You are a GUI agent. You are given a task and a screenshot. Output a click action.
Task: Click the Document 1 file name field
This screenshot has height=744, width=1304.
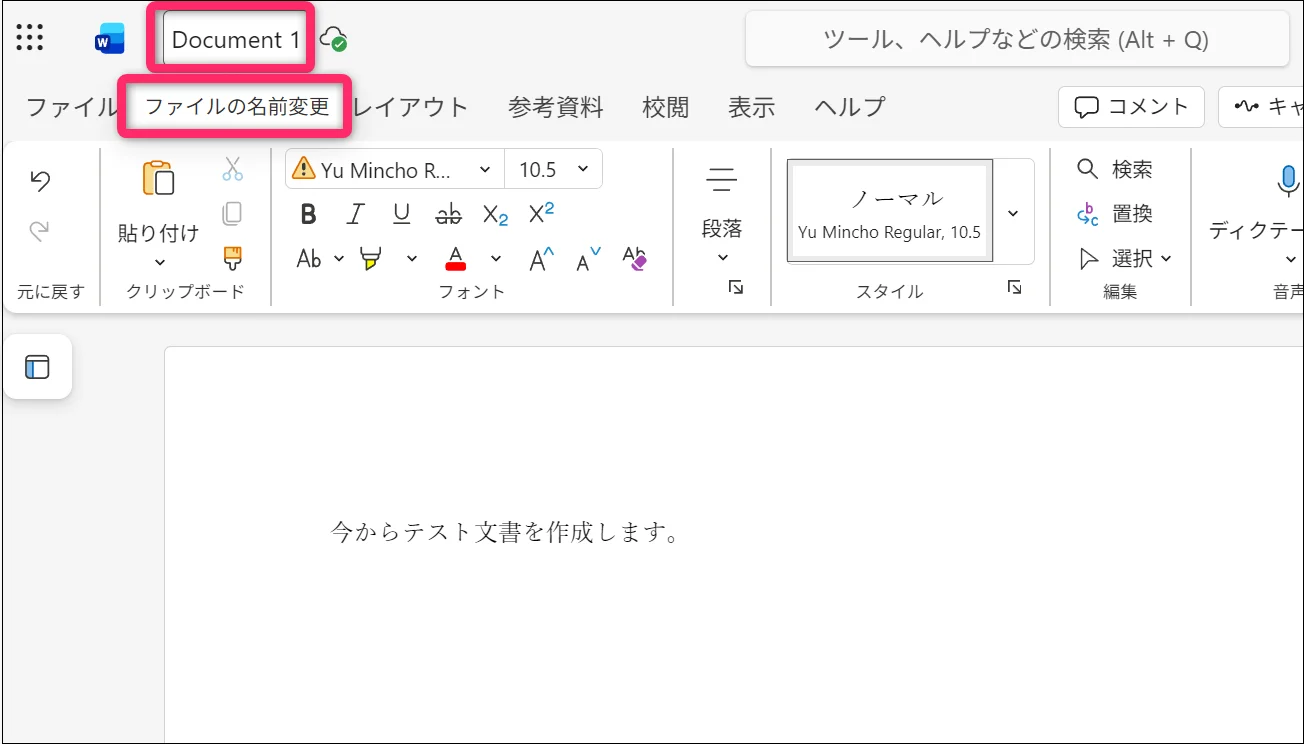pos(235,40)
